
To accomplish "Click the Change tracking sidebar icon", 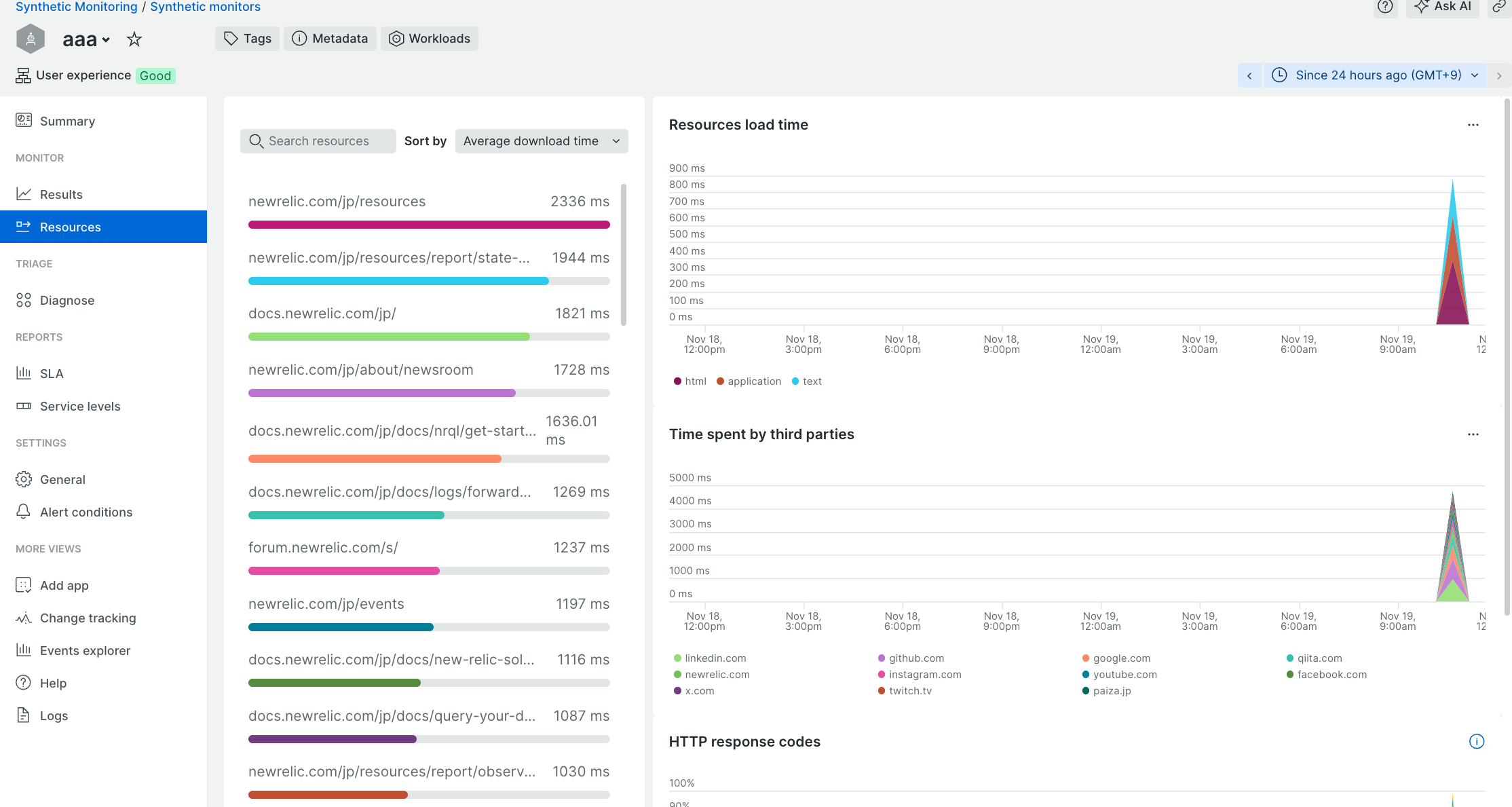I will [24, 618].
